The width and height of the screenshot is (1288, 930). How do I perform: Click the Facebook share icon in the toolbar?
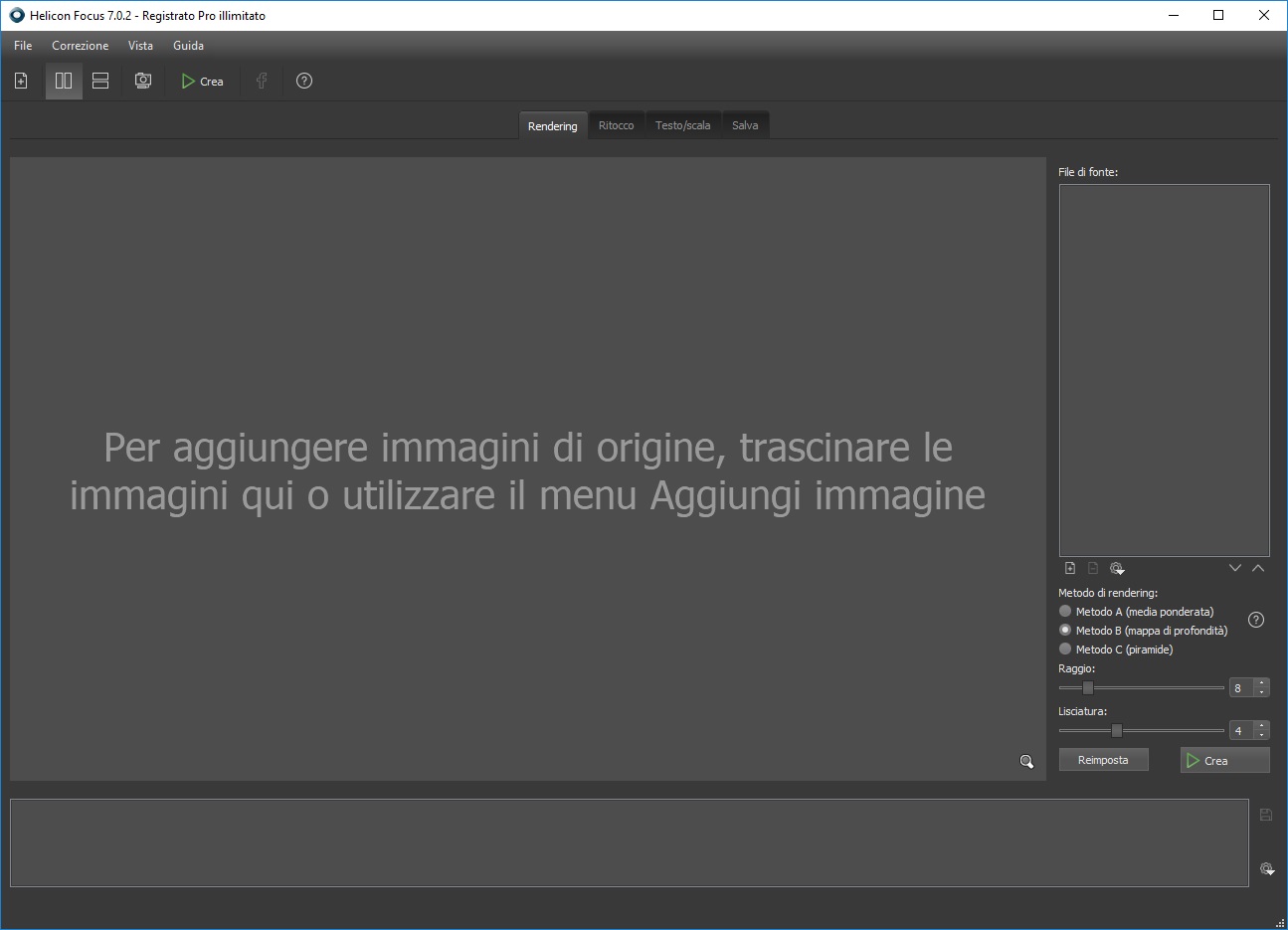coord(262,81)
